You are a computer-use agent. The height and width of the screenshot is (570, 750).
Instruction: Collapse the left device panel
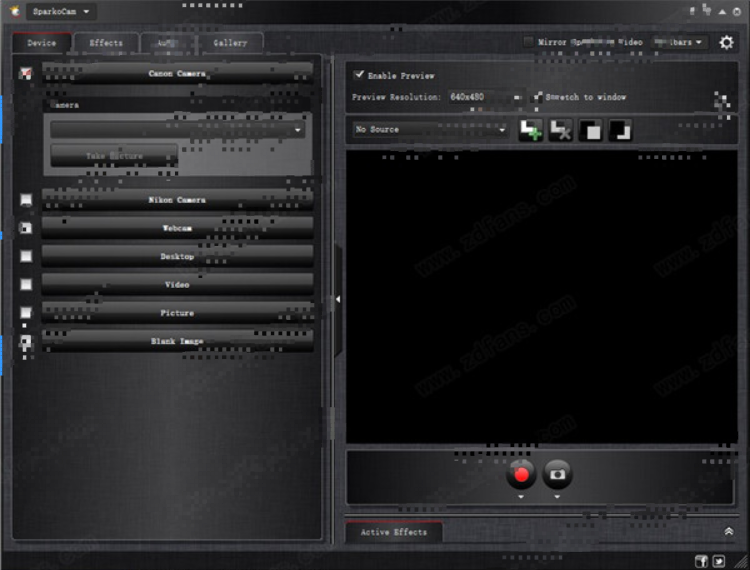[338, 299]
